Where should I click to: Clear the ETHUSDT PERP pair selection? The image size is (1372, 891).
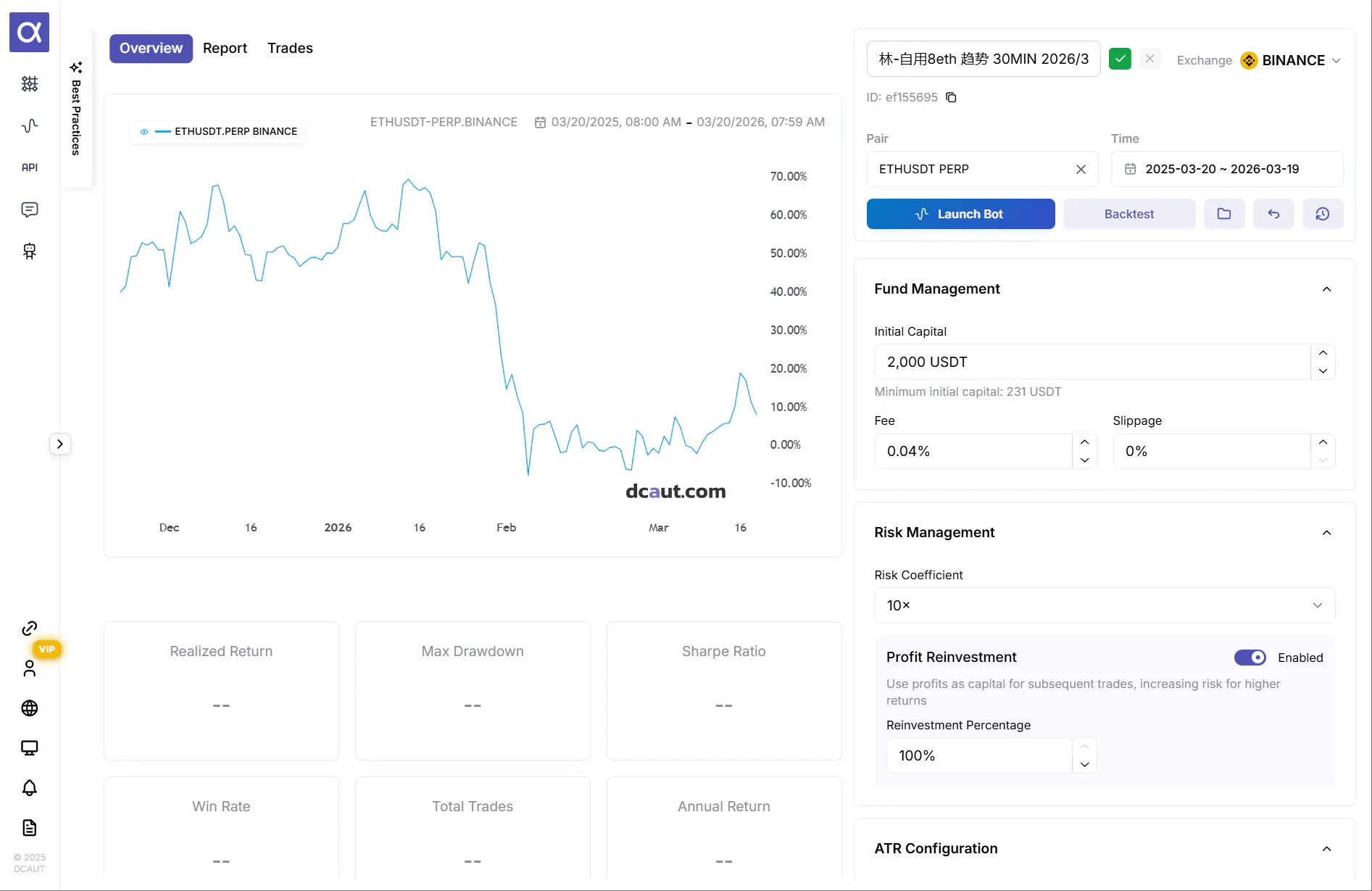(1081, 169)
